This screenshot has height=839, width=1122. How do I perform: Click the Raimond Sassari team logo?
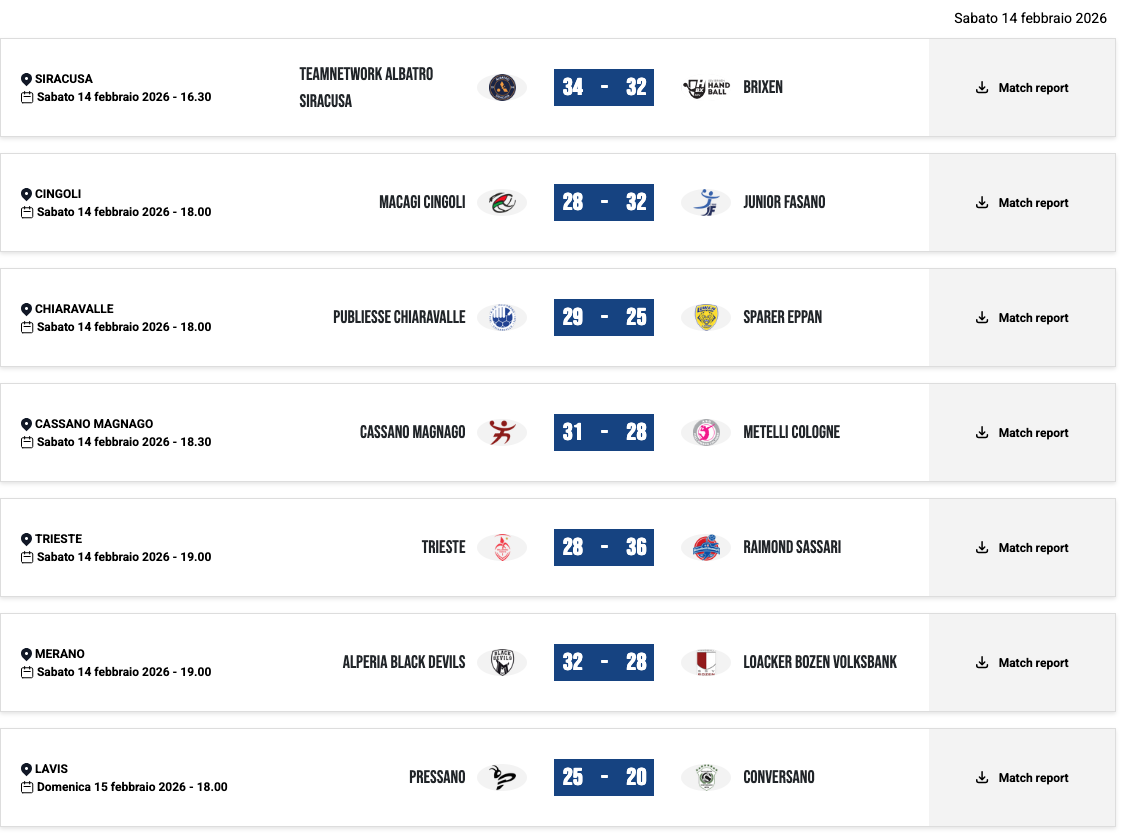[x=706, y=547]
